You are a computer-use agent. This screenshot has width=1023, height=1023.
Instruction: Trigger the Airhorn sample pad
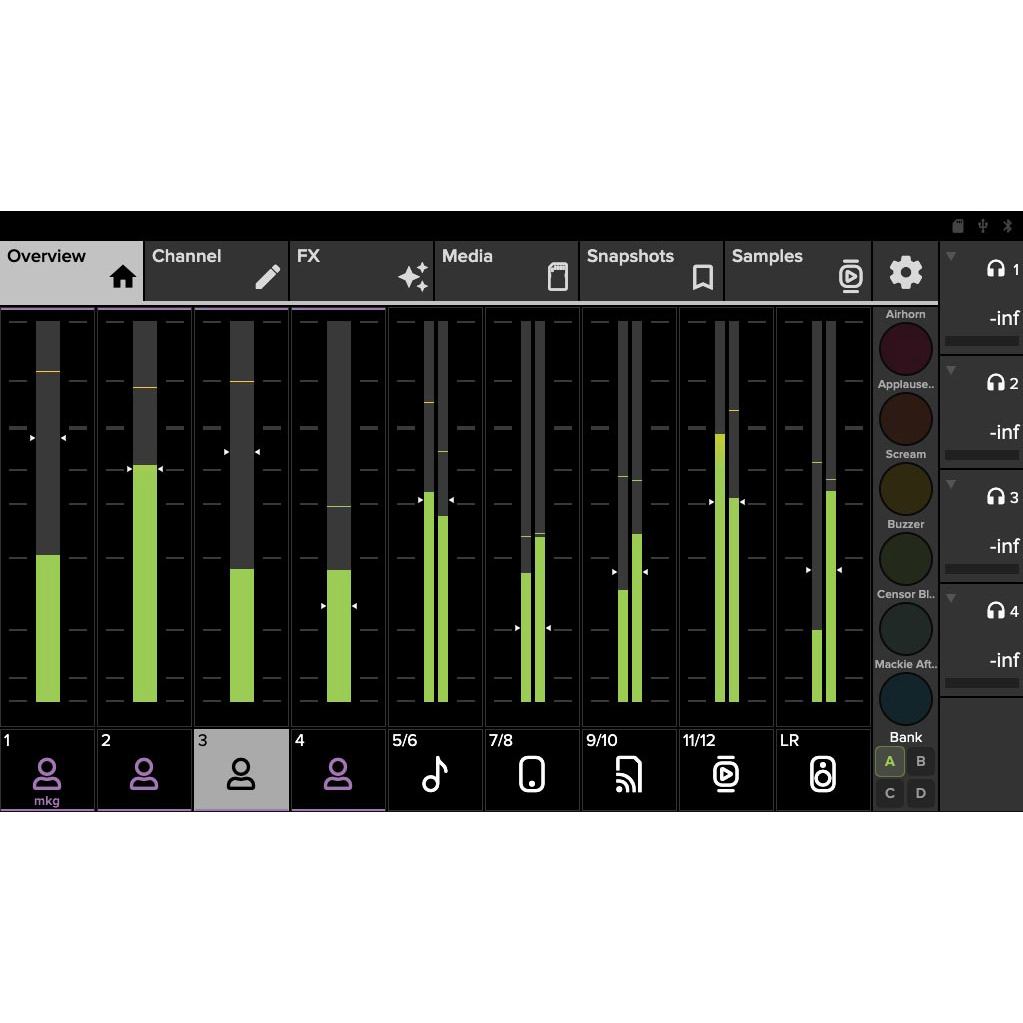[905, 349]
